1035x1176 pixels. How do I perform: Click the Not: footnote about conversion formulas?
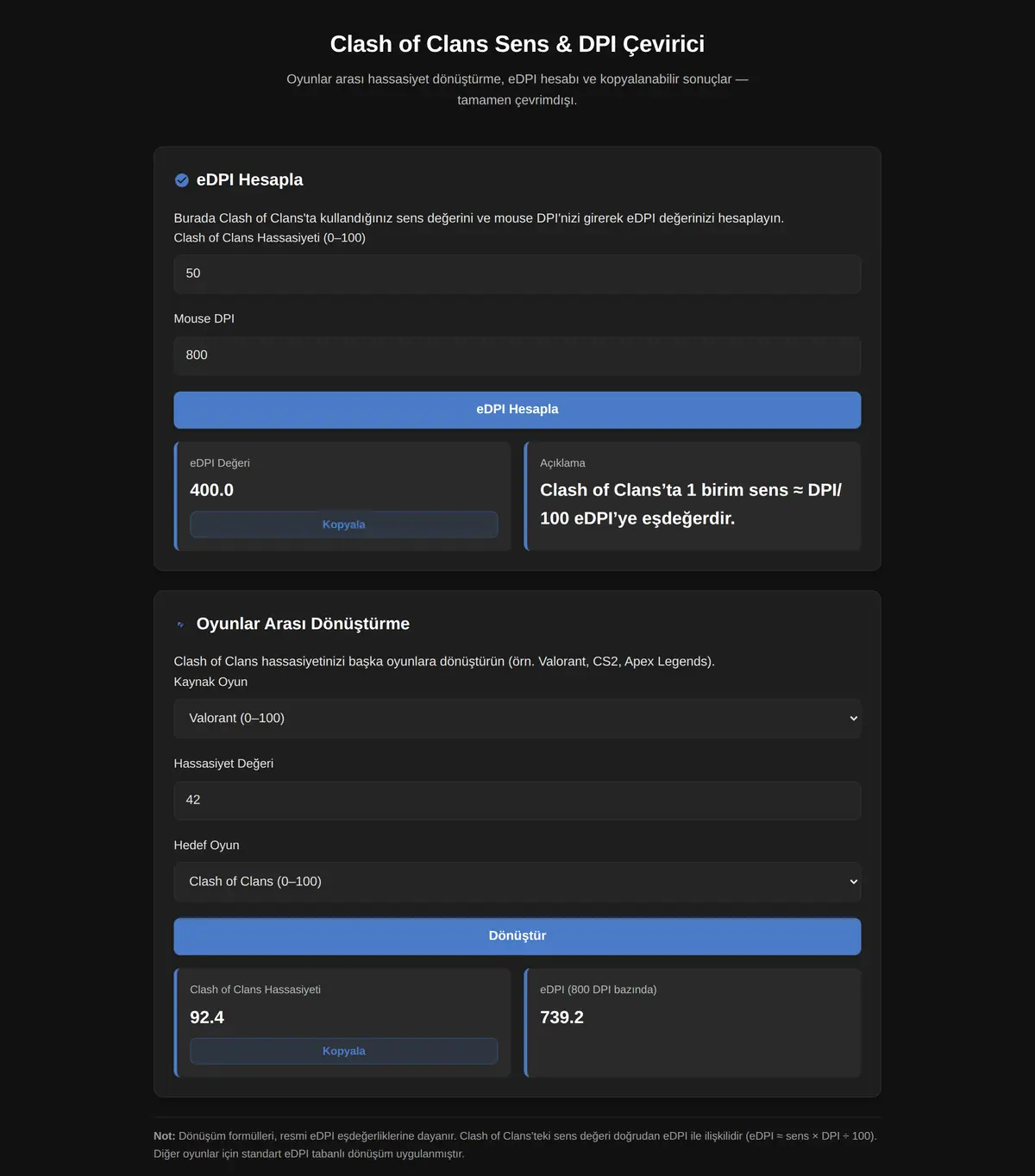point(515,1145)
